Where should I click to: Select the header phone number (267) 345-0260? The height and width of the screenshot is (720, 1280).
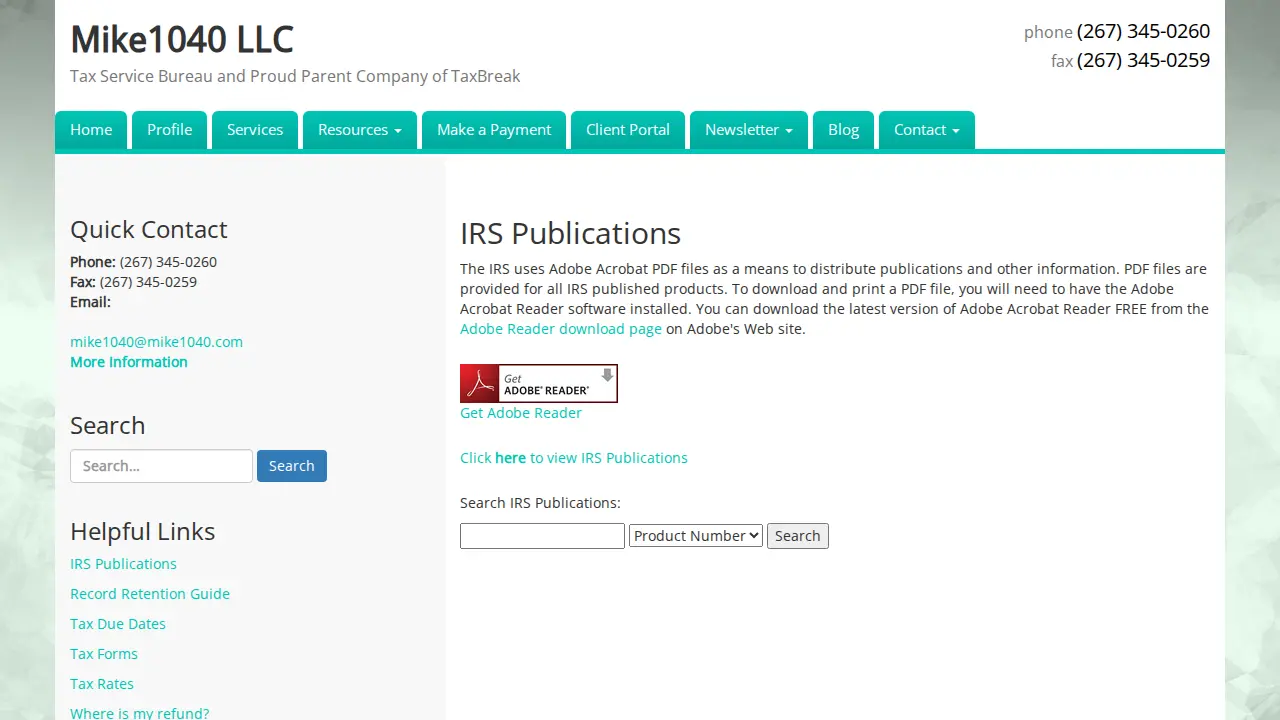coord(1143,31)
